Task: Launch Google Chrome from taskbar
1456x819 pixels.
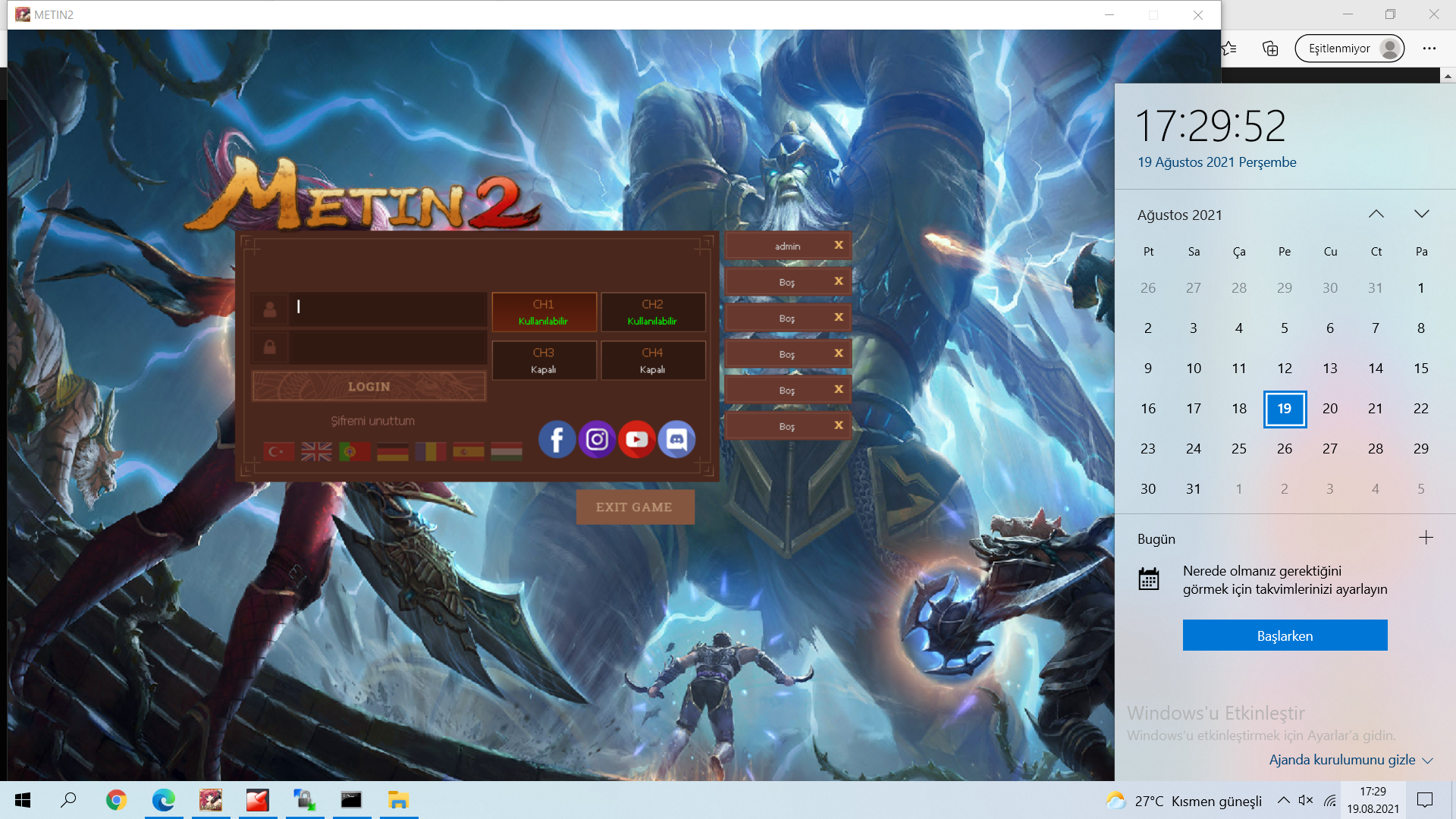Action: pyautogui.click(x=116, y=800)
